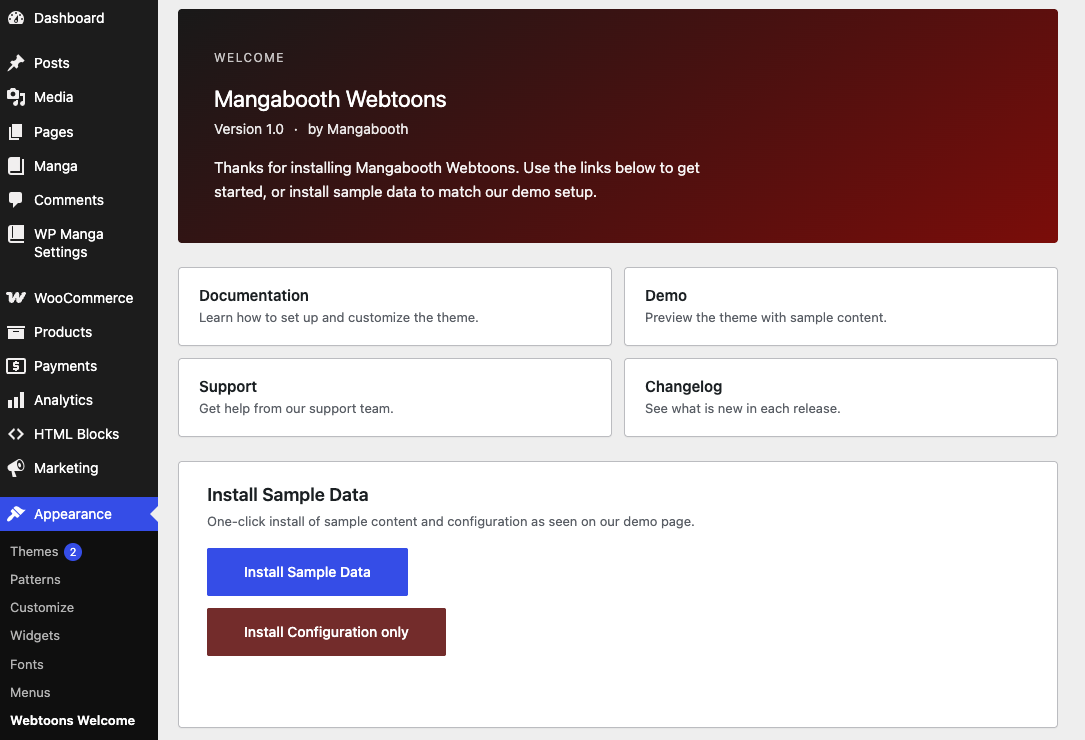The width and height of the screenshot is (1085, 740).
Task: Click the Posts pushpin icon
Action: (16, 63)
